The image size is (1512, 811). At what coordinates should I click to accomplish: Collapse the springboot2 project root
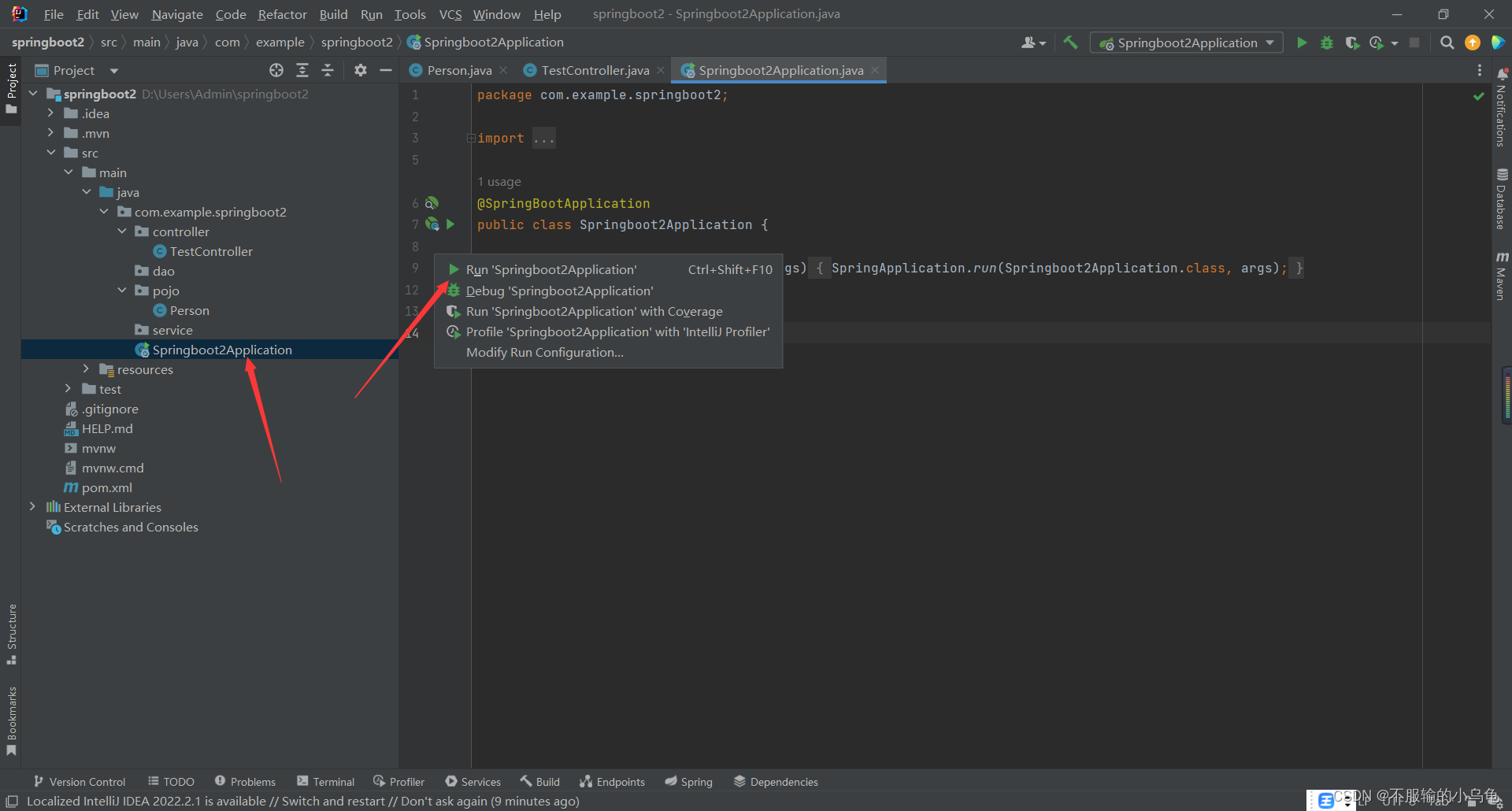click(x=33, y=94)
